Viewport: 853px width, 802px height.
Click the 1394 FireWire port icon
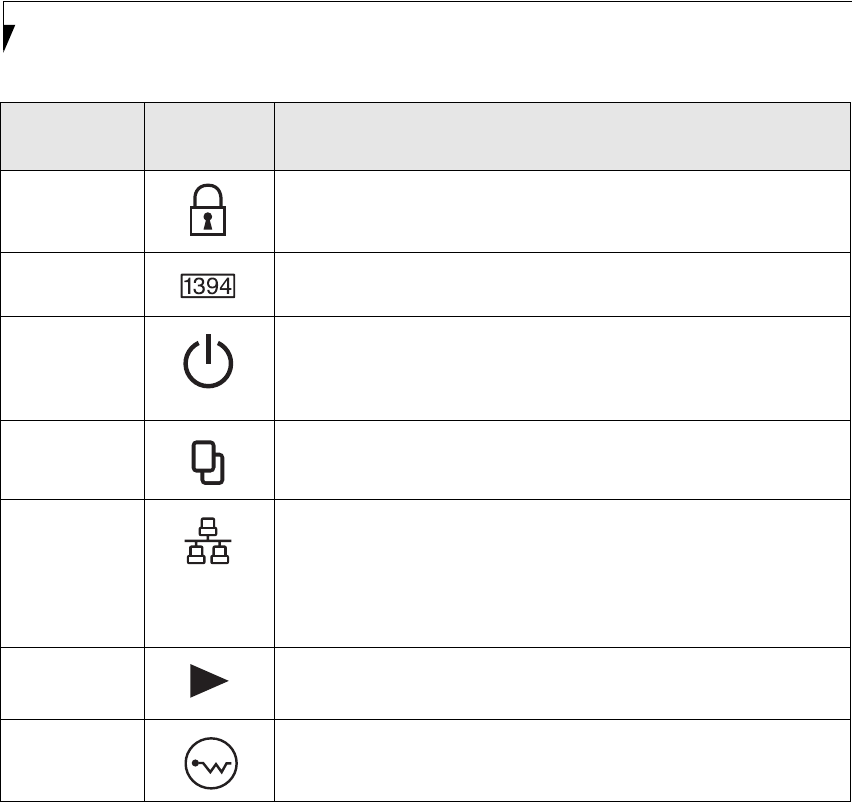(x=209, y=286)
